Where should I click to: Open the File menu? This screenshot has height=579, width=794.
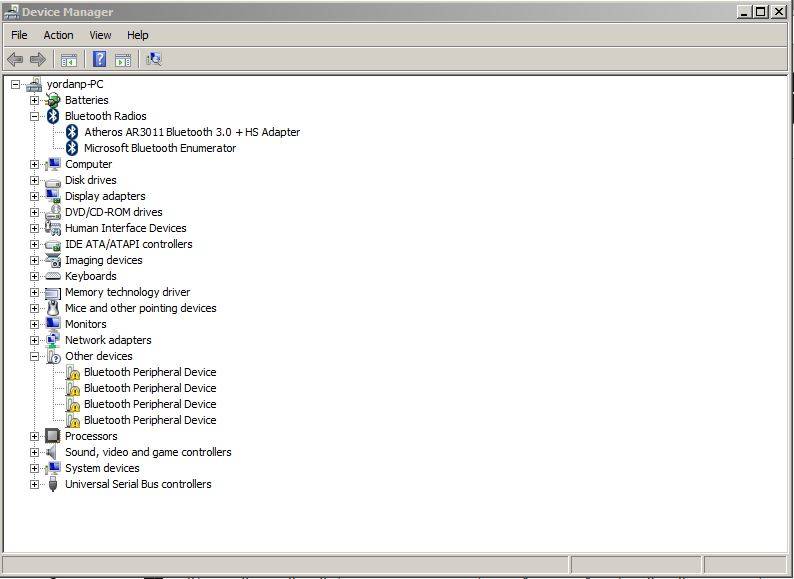[x=19, y=35]
